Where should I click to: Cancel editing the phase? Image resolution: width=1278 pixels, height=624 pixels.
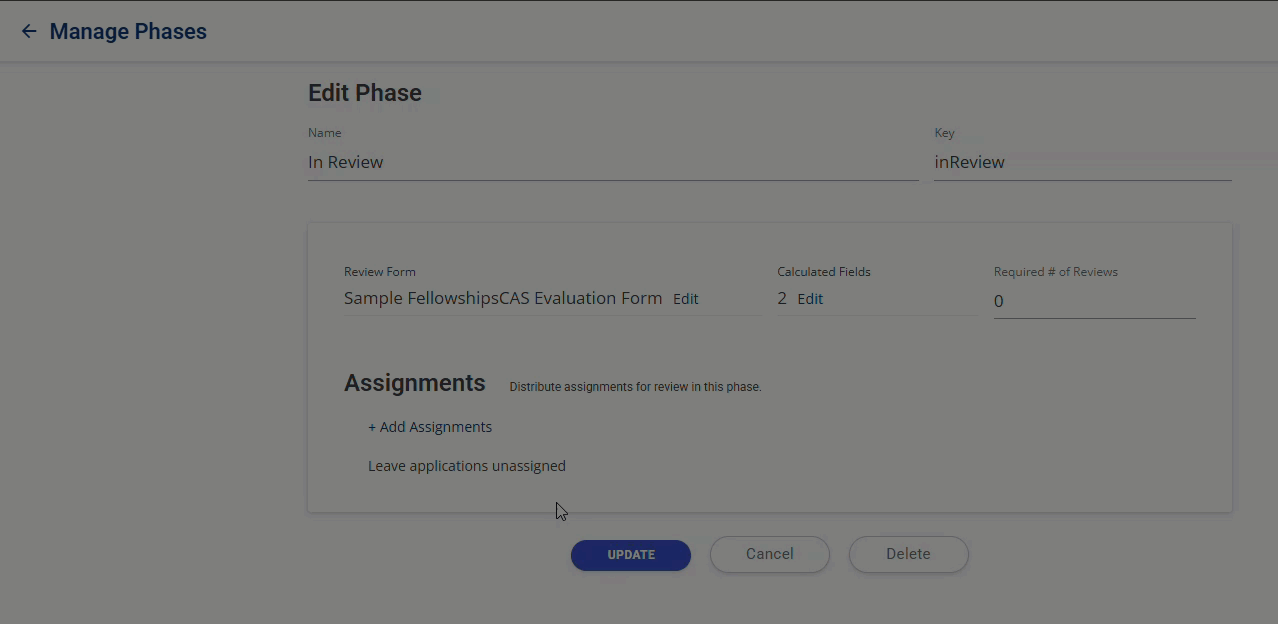769,554
